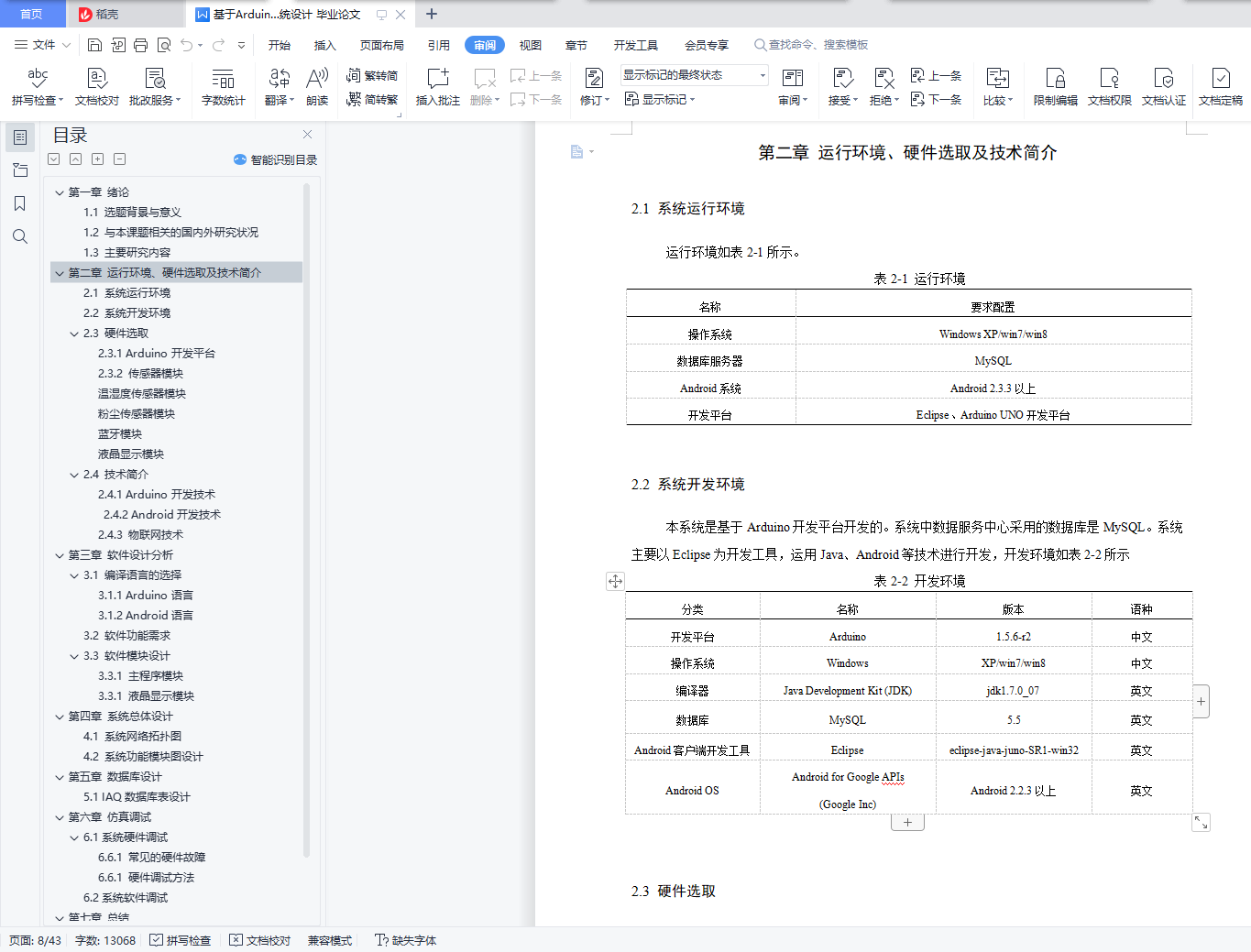
Task: Jump to 蓝牙模块 heading in outline
Action: click(120, 434)
